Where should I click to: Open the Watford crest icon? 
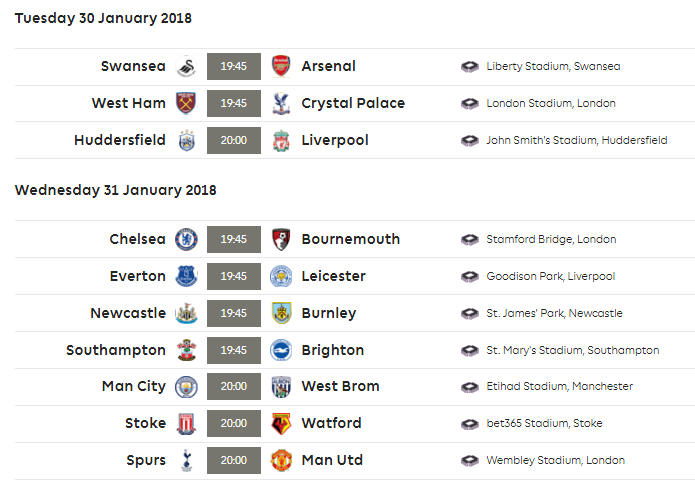pyautogui.click(x=281, y=423)
